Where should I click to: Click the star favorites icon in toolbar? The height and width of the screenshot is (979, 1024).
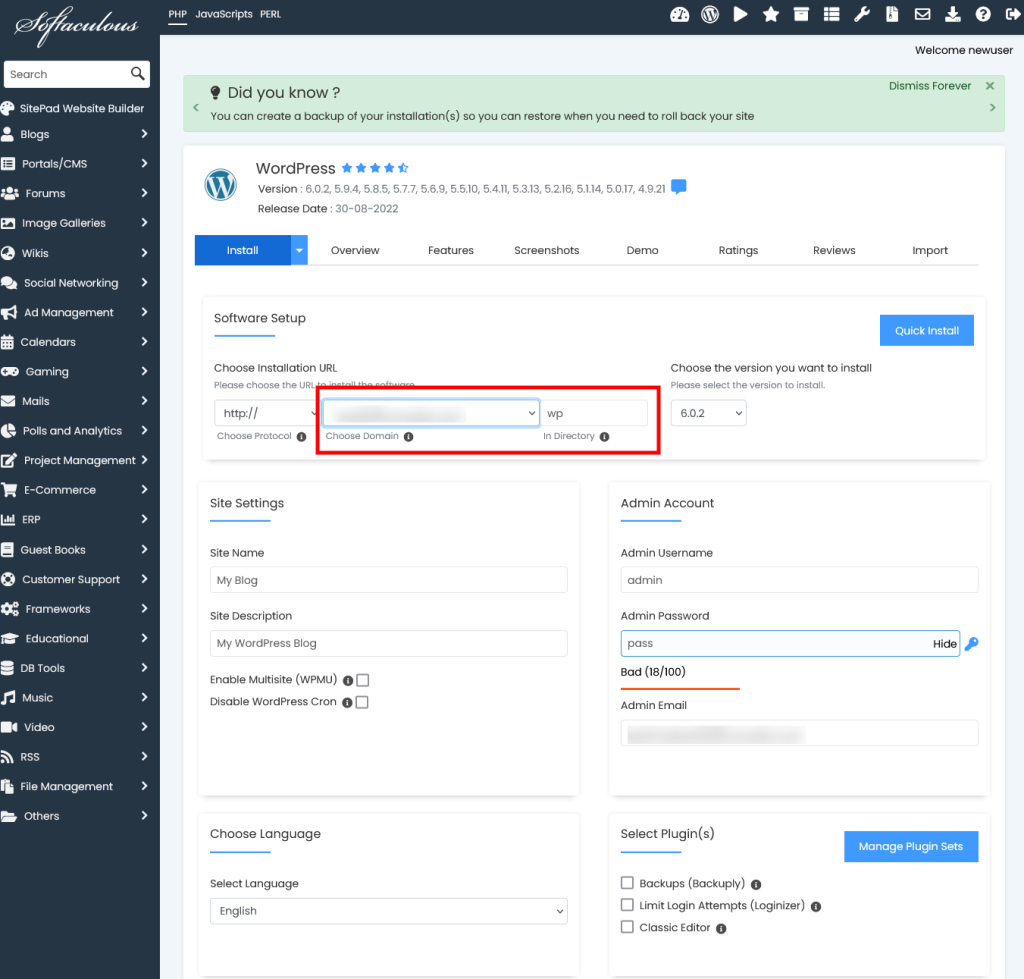[771, 14]
